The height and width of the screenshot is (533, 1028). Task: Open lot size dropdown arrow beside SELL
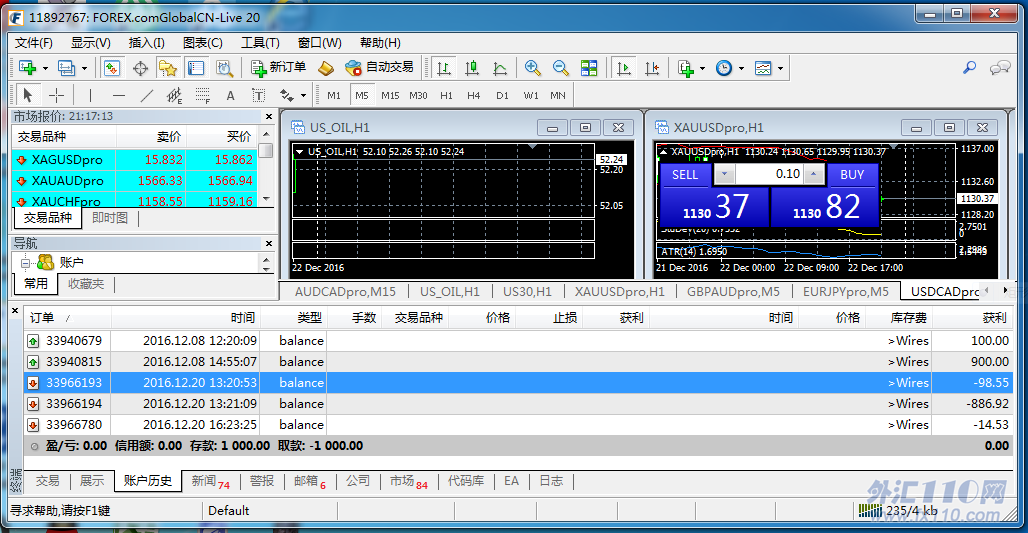coord(724,174)
